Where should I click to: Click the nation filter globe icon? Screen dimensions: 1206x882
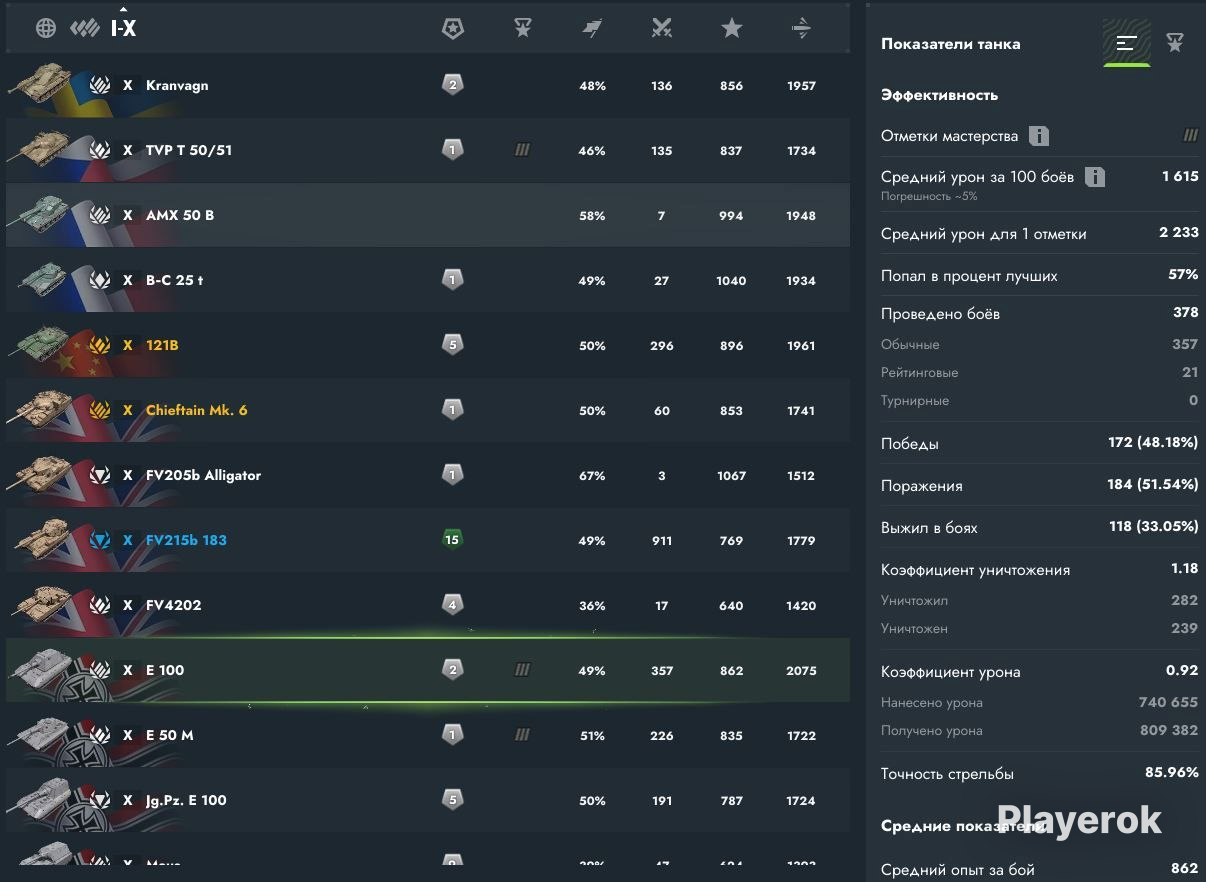[x=46, y=28]
